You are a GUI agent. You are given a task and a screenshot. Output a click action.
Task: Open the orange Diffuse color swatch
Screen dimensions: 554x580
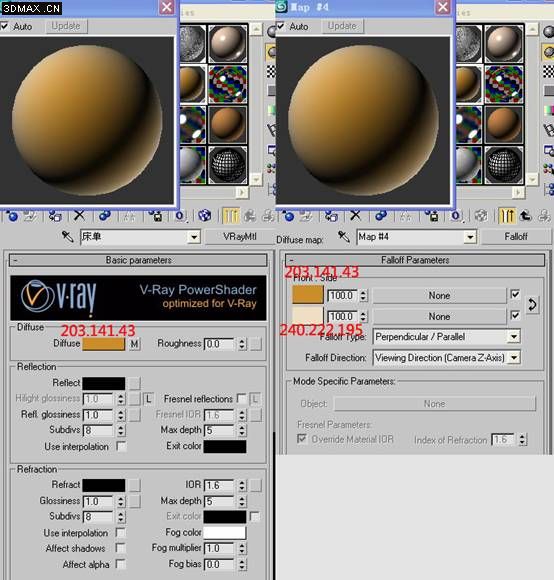click(x=104, y=344)
